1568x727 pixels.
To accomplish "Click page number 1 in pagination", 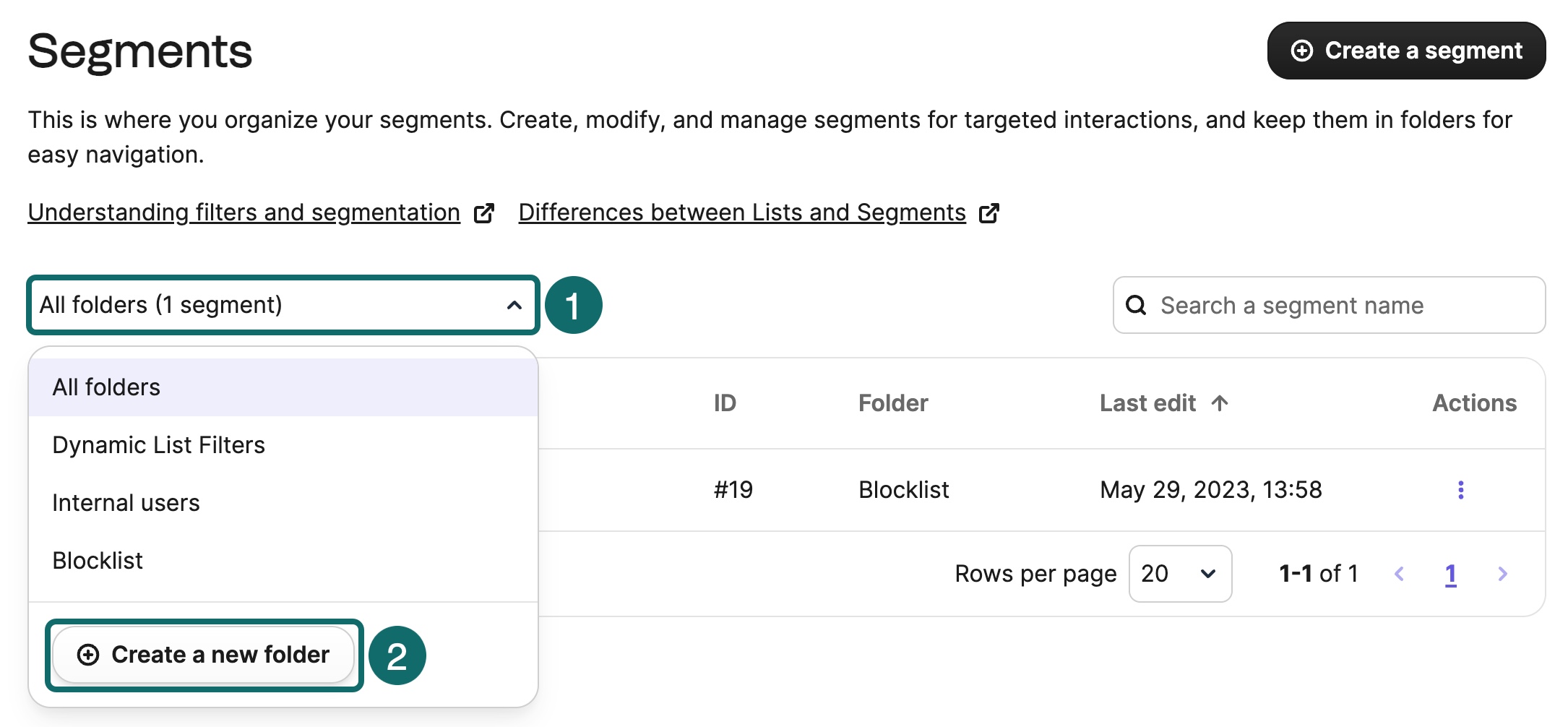I will tap(1450, 574).
